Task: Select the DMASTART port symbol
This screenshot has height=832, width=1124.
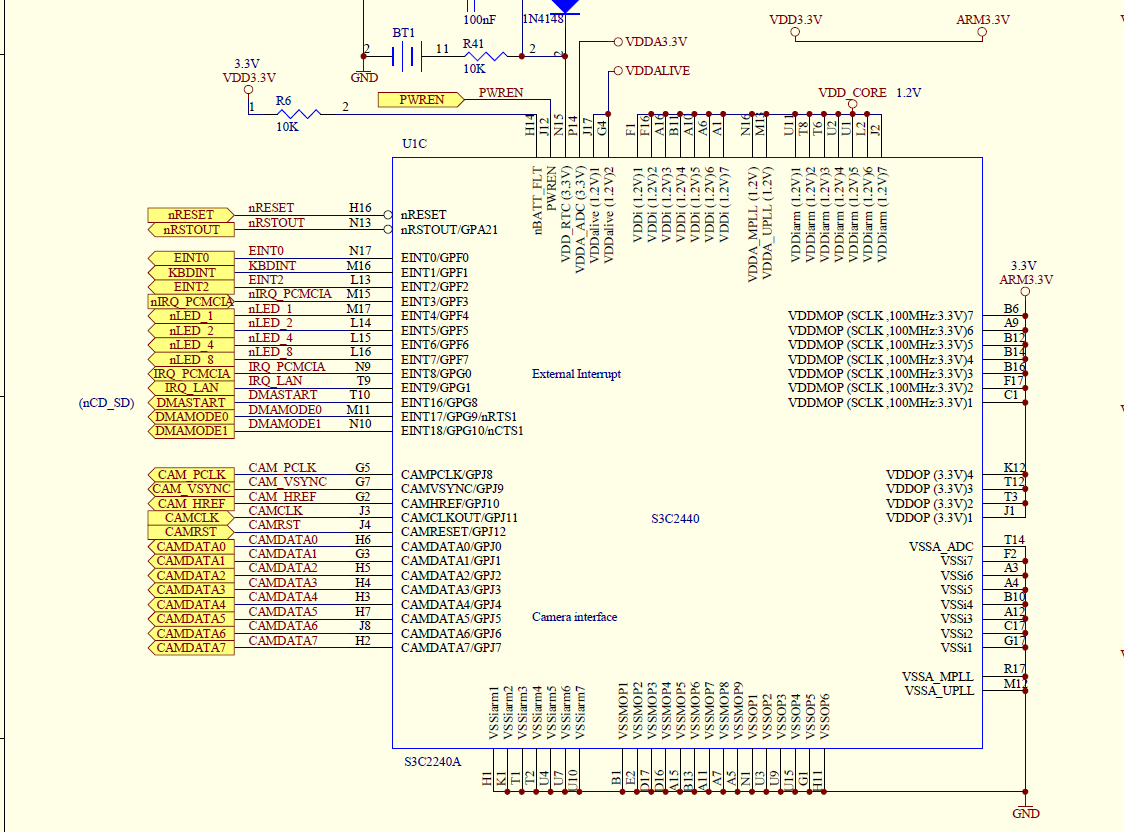Action: tap(191, 403)
